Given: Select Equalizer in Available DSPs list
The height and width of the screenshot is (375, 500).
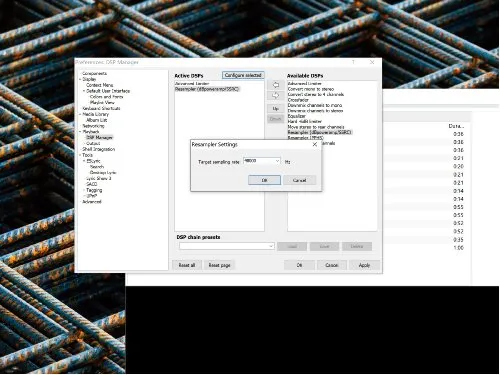Looking at the screenshot, I should [x=297, y=116].
